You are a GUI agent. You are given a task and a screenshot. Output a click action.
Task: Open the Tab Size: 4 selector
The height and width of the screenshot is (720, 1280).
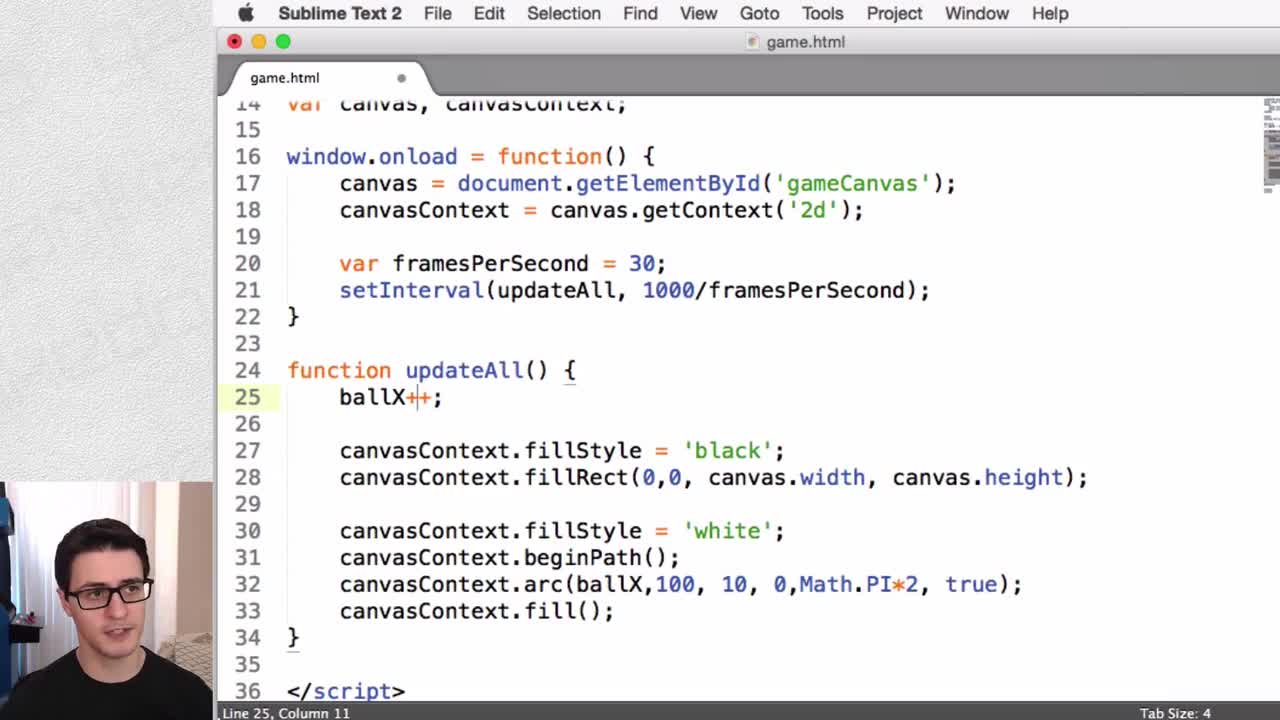1175,713
